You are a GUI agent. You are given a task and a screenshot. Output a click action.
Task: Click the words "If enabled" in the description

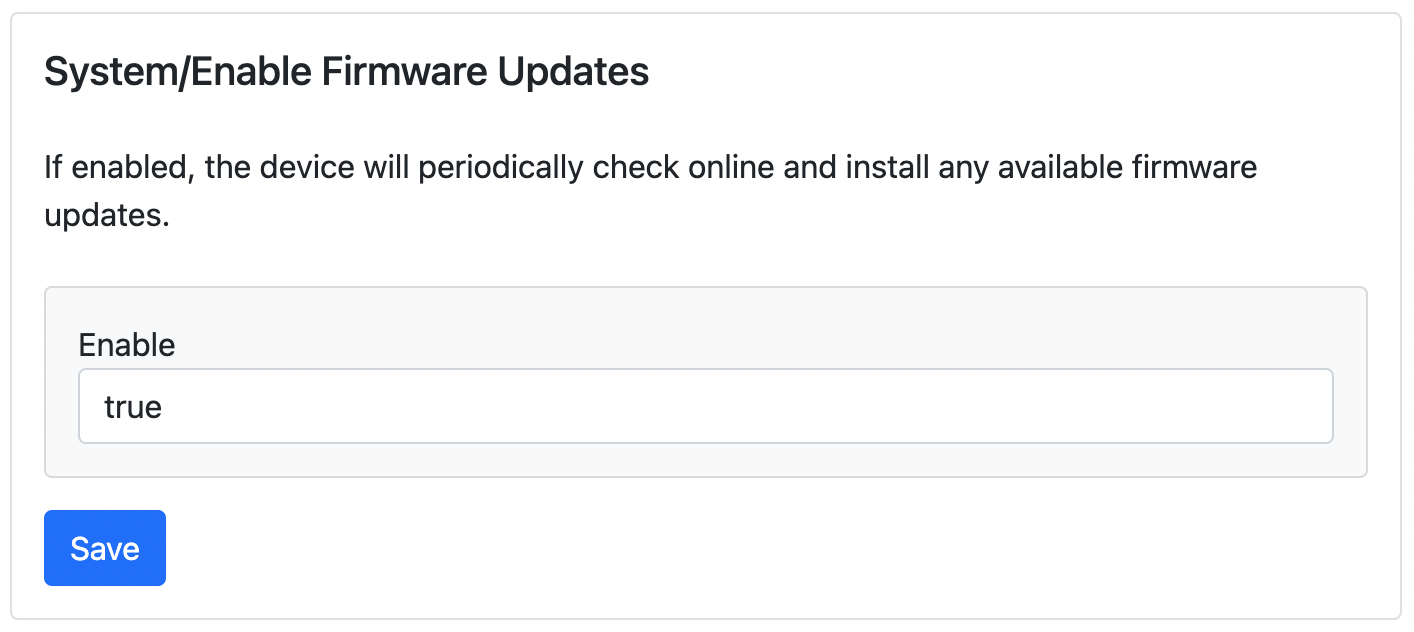pos(117,167)
